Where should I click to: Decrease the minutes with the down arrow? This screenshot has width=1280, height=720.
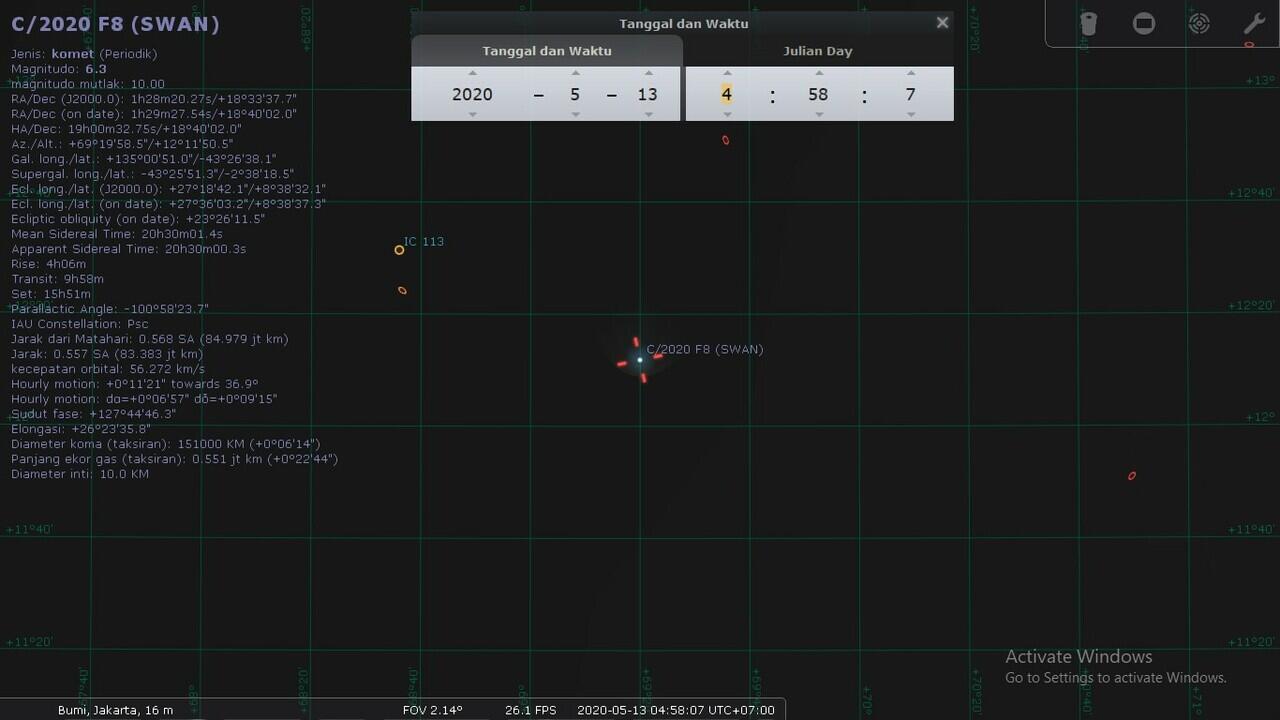pyautogui.click(x=819, y=114)
